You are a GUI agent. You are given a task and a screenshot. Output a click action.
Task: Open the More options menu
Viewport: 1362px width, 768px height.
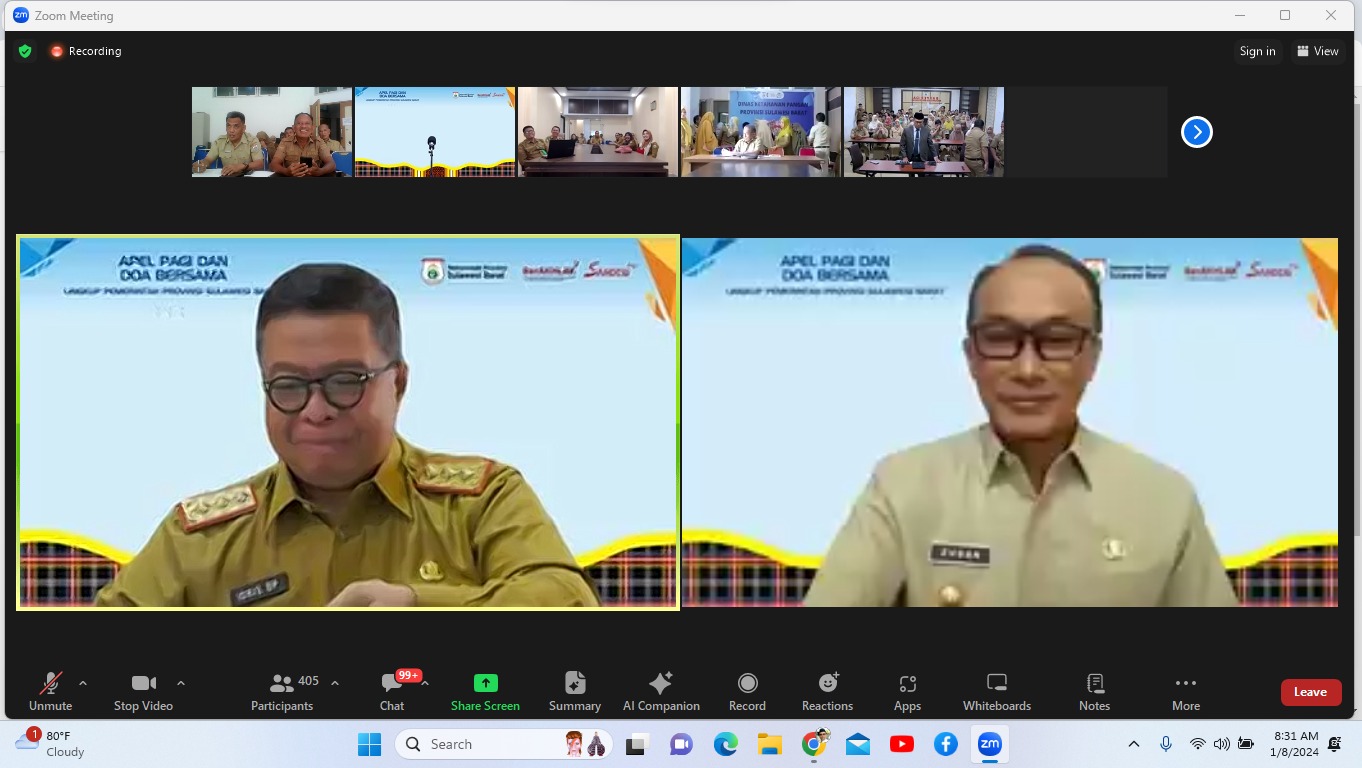(x=1185, y=691)
